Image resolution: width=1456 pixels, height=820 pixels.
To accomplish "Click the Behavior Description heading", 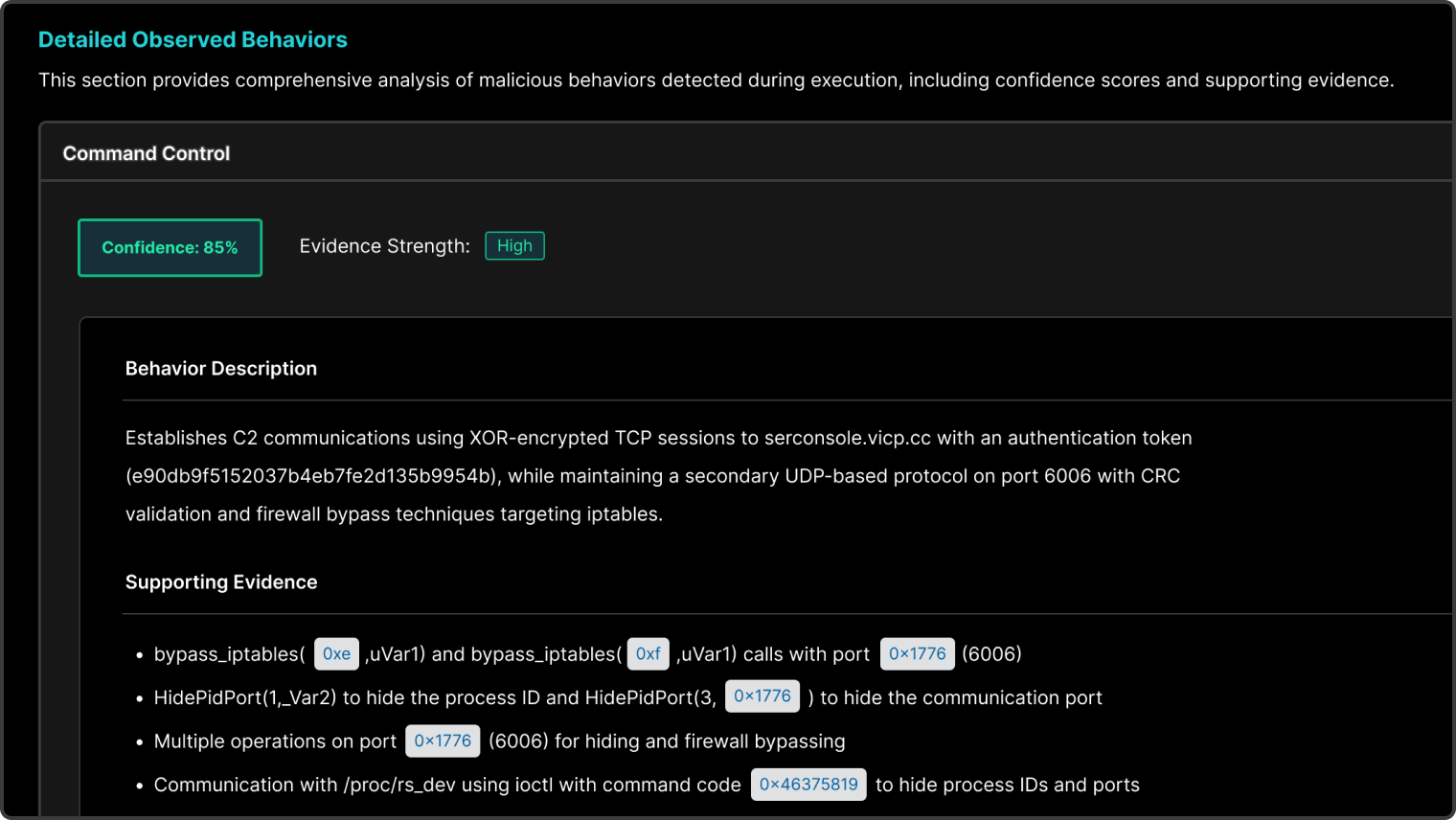I will (x=220, y=369).
